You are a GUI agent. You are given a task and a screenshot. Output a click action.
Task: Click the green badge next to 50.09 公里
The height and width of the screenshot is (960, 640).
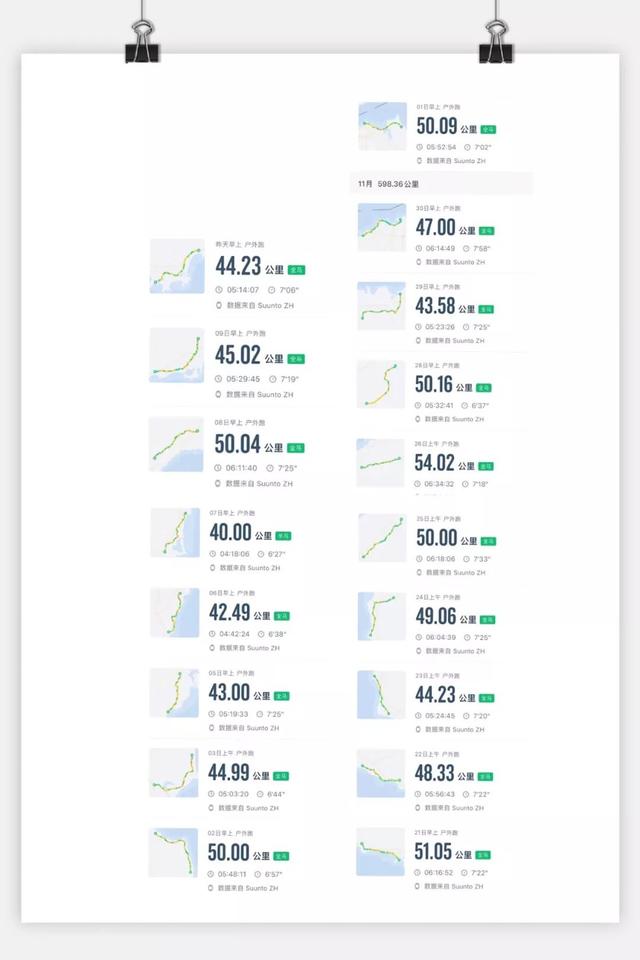point(488,130)
